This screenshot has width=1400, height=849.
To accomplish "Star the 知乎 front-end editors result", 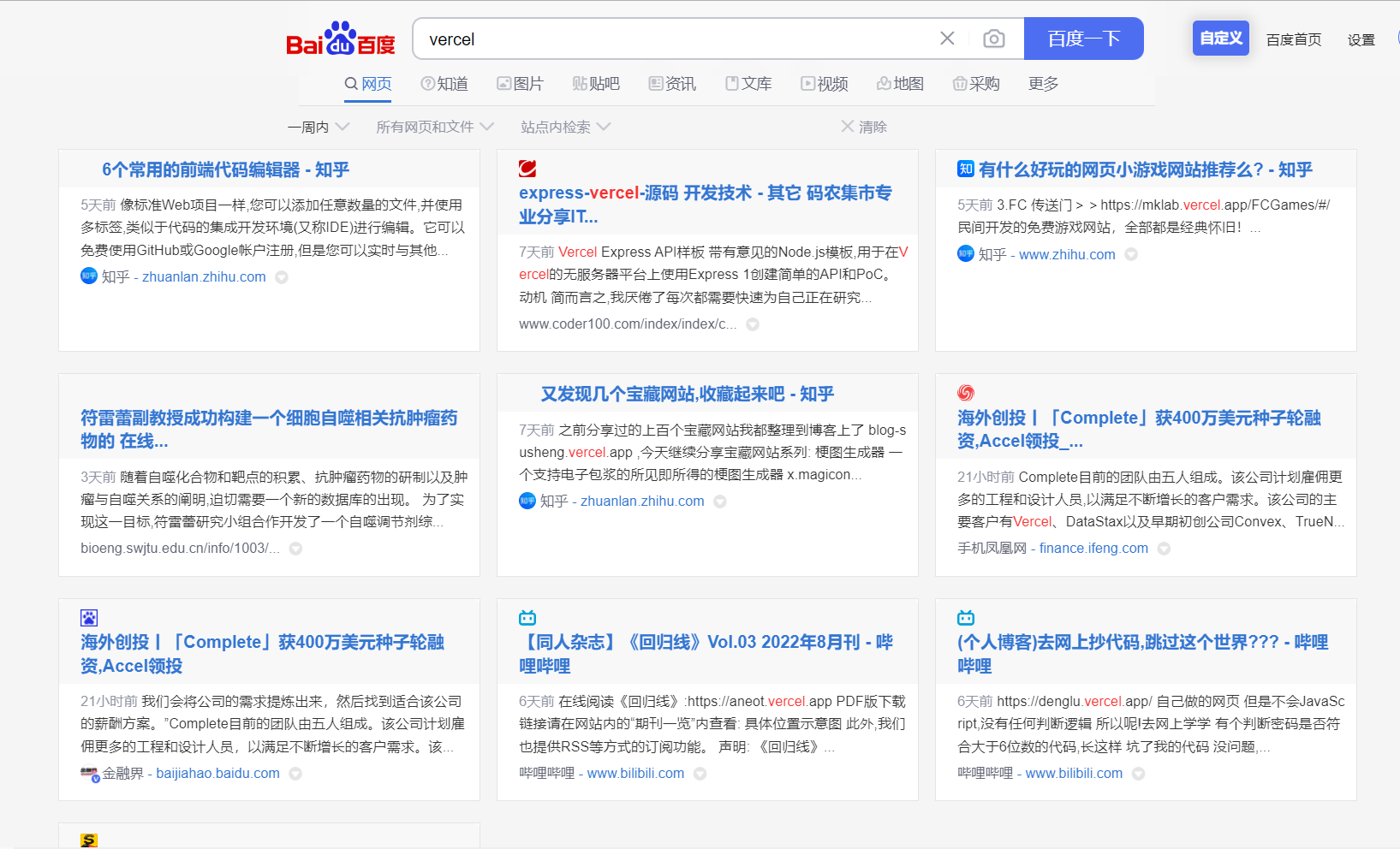I will 283,276.
